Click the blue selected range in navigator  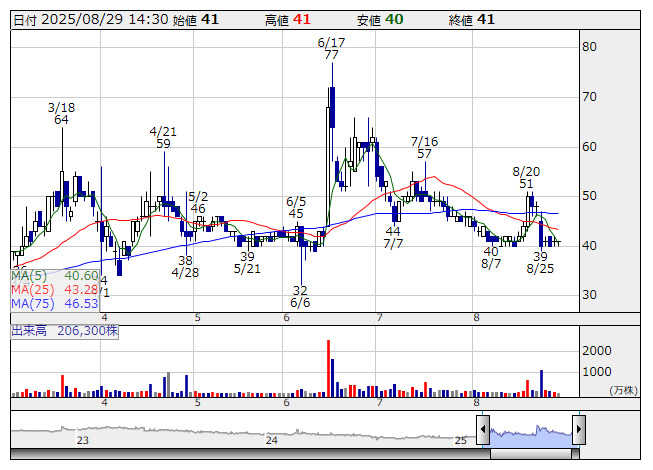point(531,435)
